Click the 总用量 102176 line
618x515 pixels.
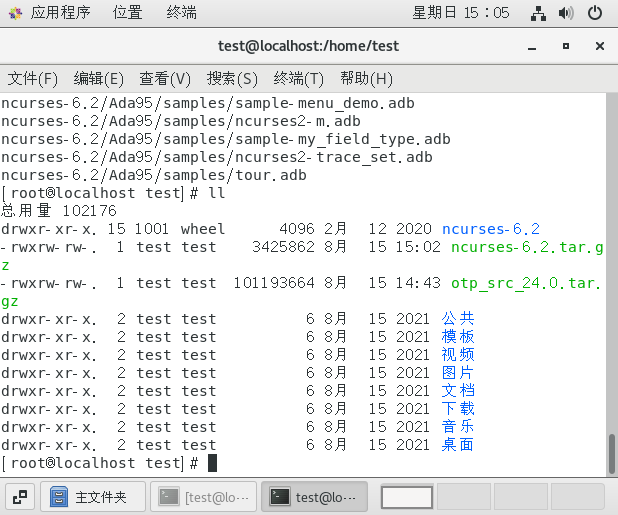coord(59,211)
